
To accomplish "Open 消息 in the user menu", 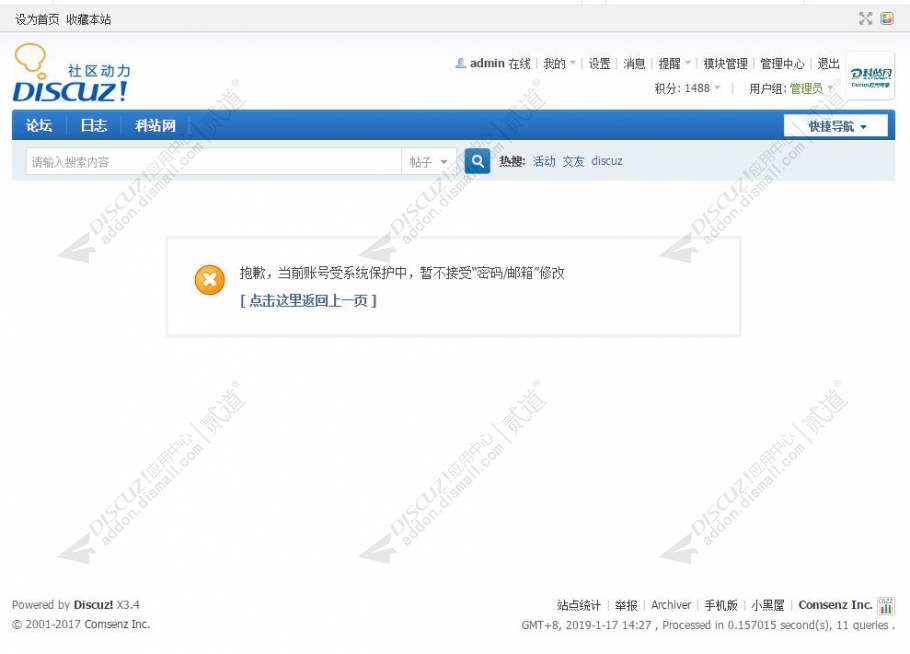I will point(634,63).
